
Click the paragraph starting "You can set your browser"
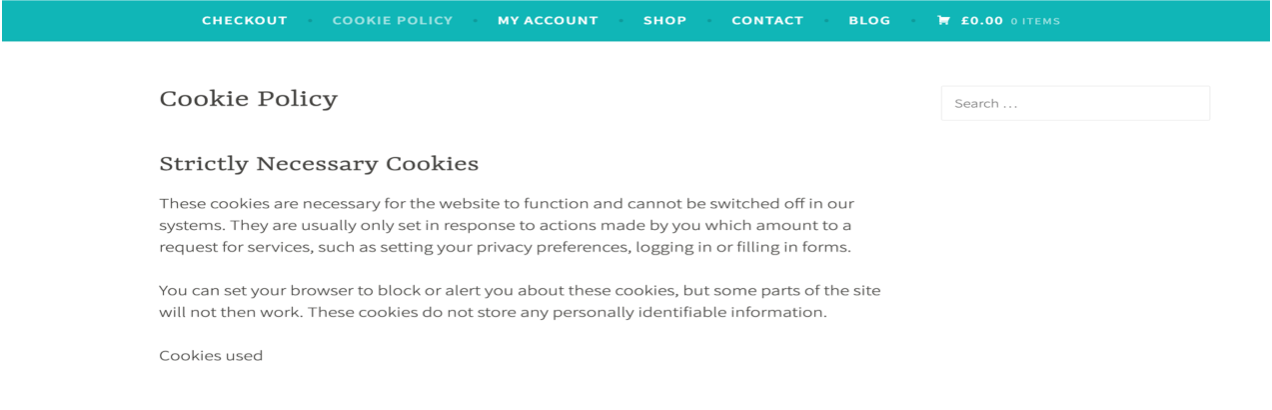(x=520, y=301)
